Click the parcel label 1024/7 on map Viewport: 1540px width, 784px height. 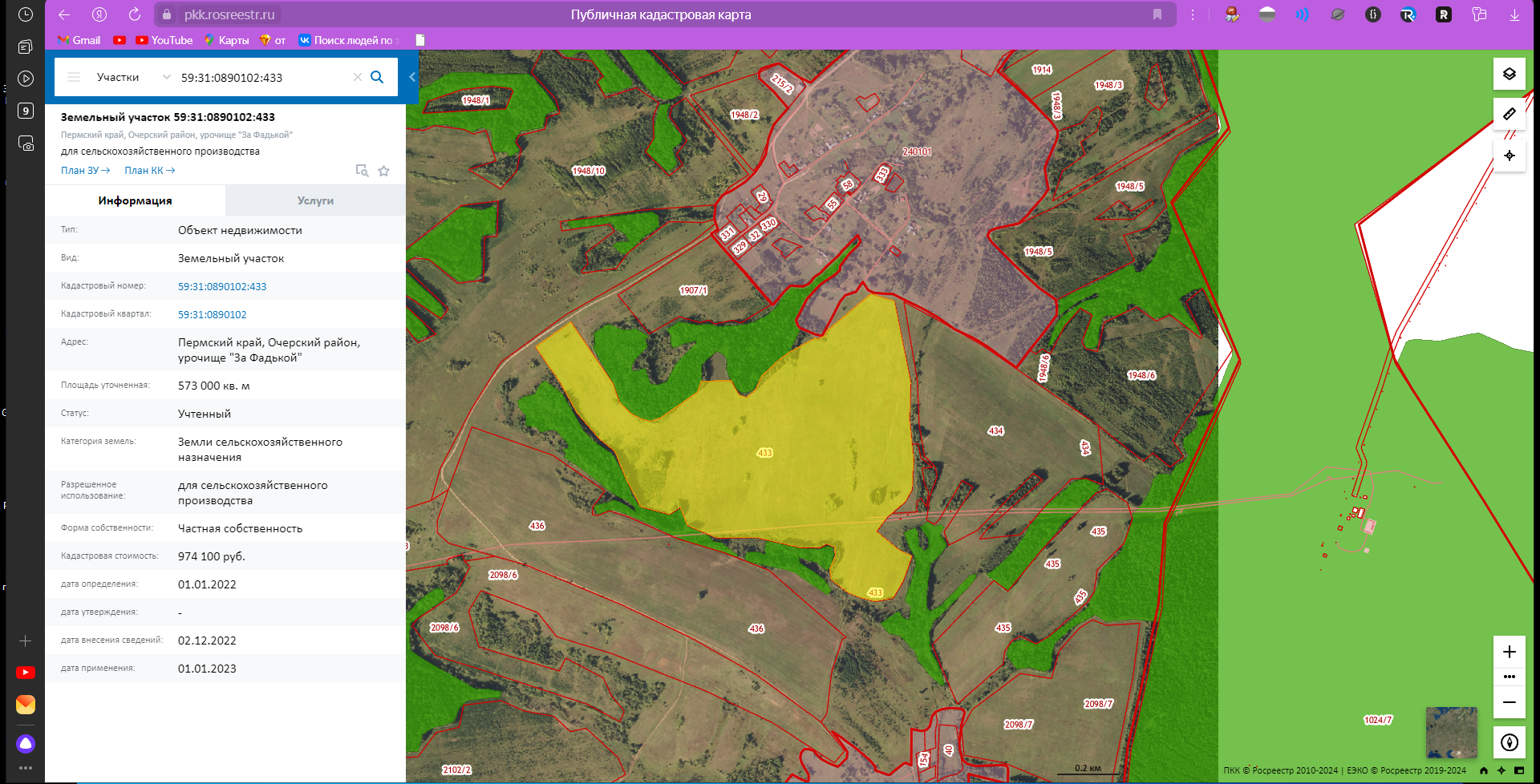[x=1378, y=720]
